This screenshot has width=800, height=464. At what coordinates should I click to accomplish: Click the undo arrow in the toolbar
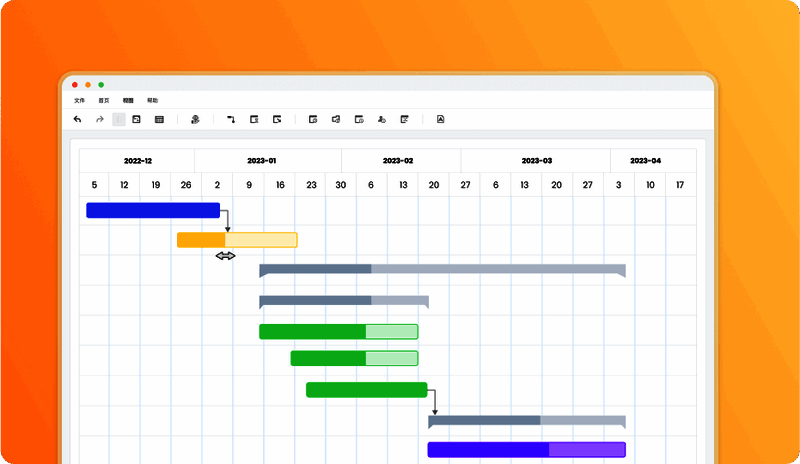pos(78,119)
